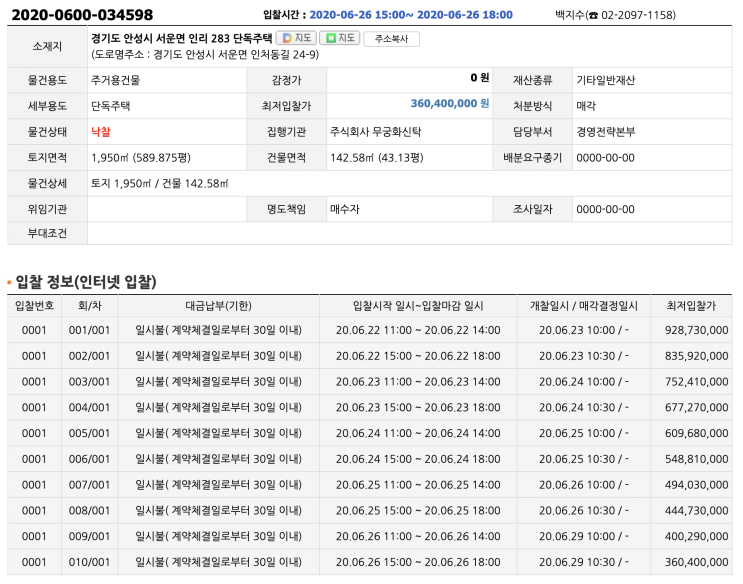Click the 입찰번호 column header

[34, 306]
